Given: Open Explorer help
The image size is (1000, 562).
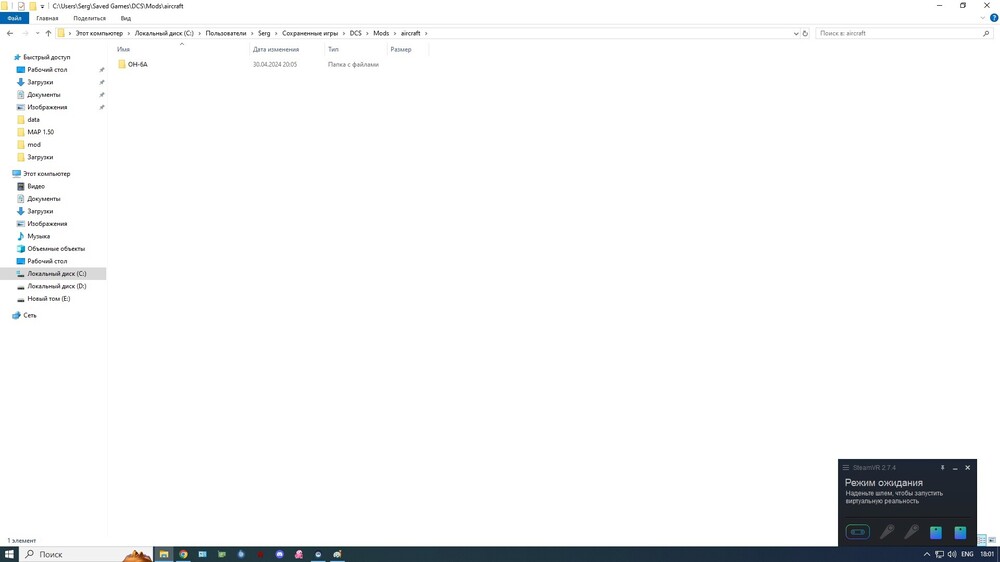Looking at the screenshot, I should point(994,18).
